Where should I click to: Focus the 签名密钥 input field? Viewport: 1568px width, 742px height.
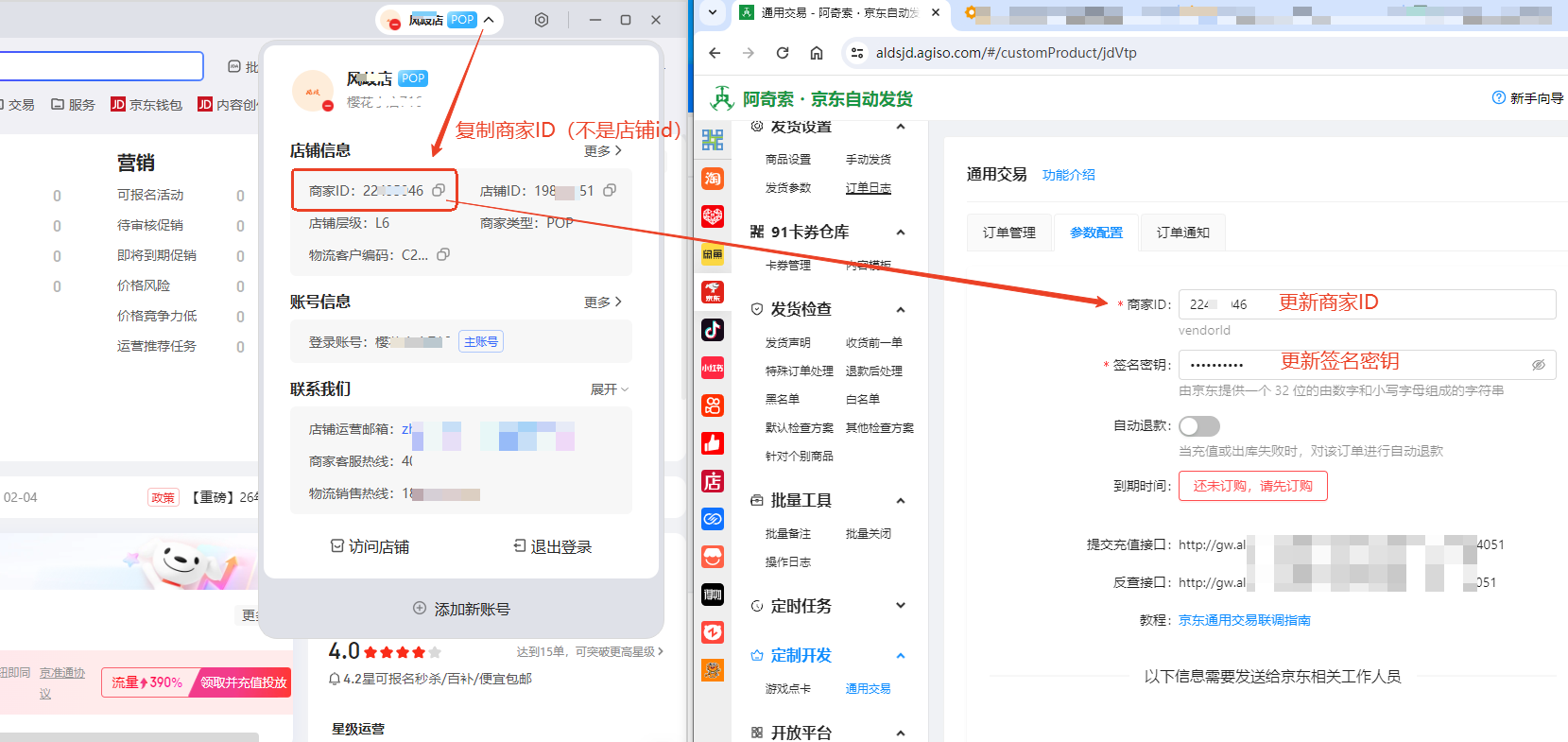coord(1367,365)
